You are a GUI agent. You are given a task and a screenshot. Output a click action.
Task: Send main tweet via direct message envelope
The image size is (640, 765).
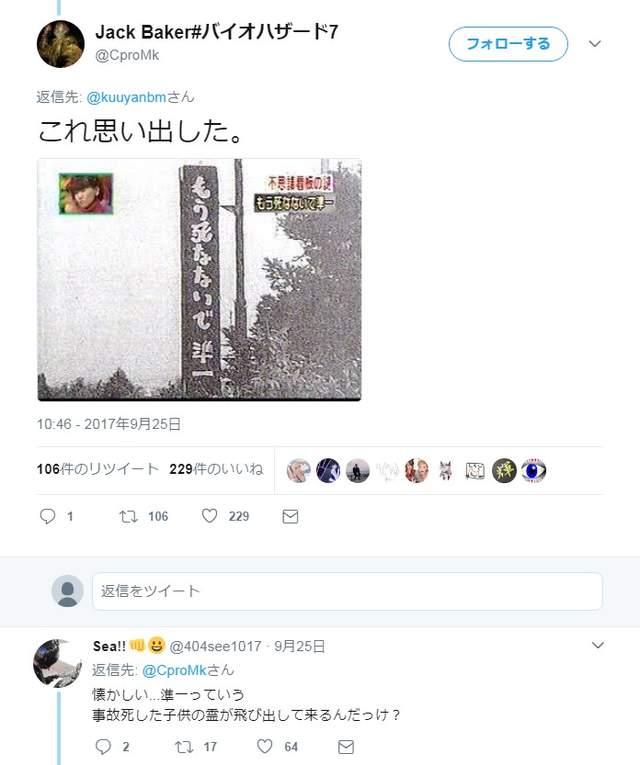tap(290, 516)
